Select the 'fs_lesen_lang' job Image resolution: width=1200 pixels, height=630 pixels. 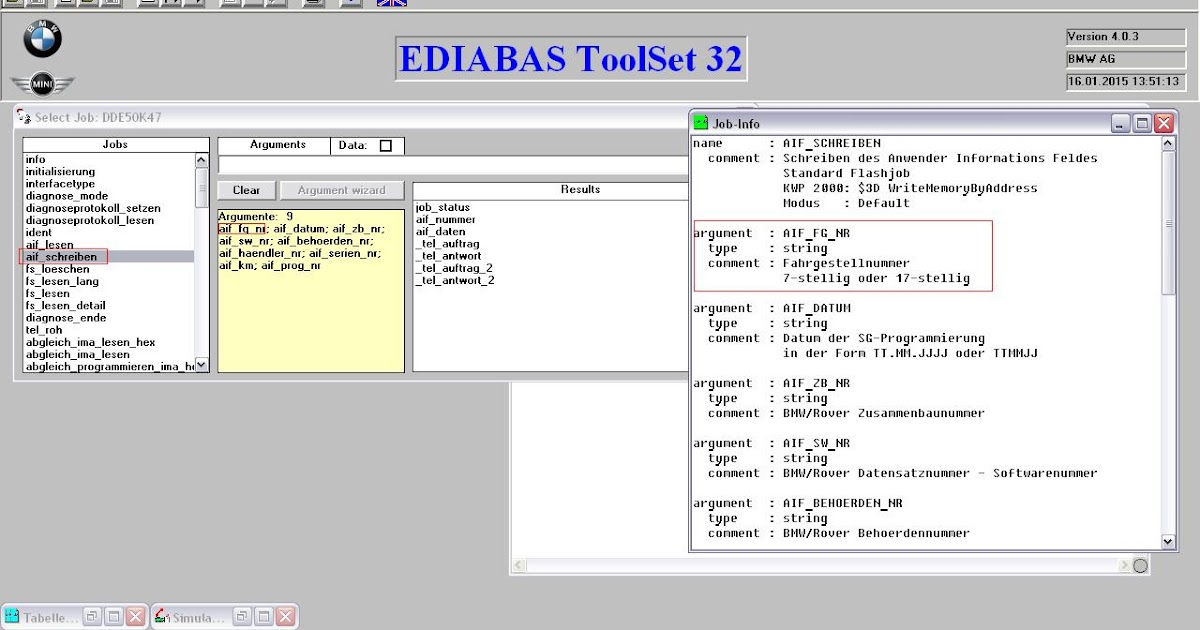click(x=62, y=282)
